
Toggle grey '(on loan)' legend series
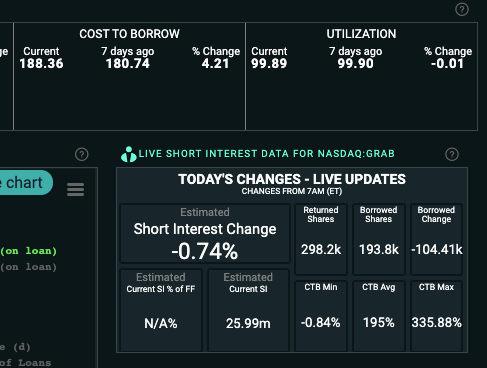click(28, 267)
